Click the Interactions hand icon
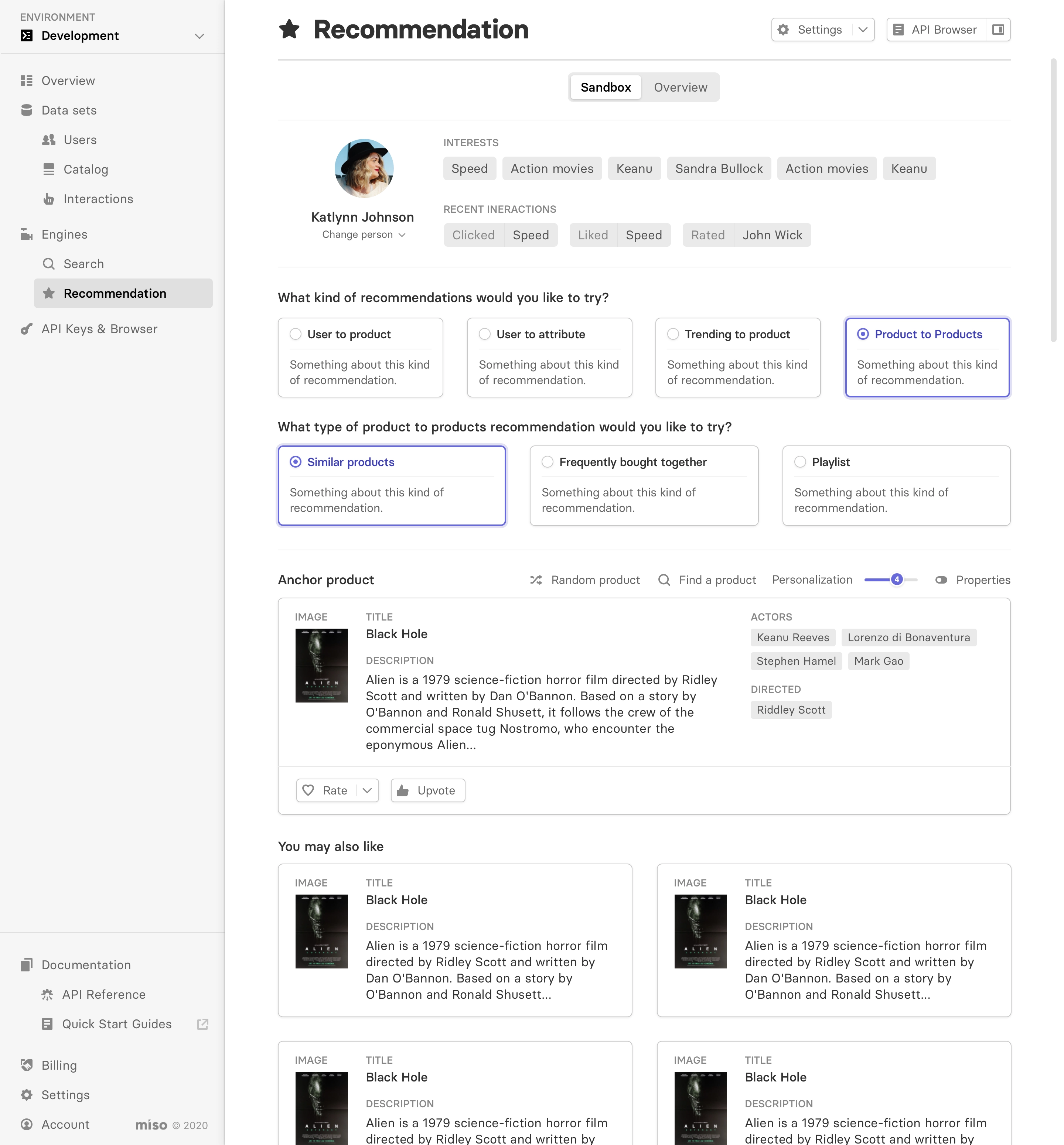Viewport: 1064px width, 1145px height. coord(49,199)
